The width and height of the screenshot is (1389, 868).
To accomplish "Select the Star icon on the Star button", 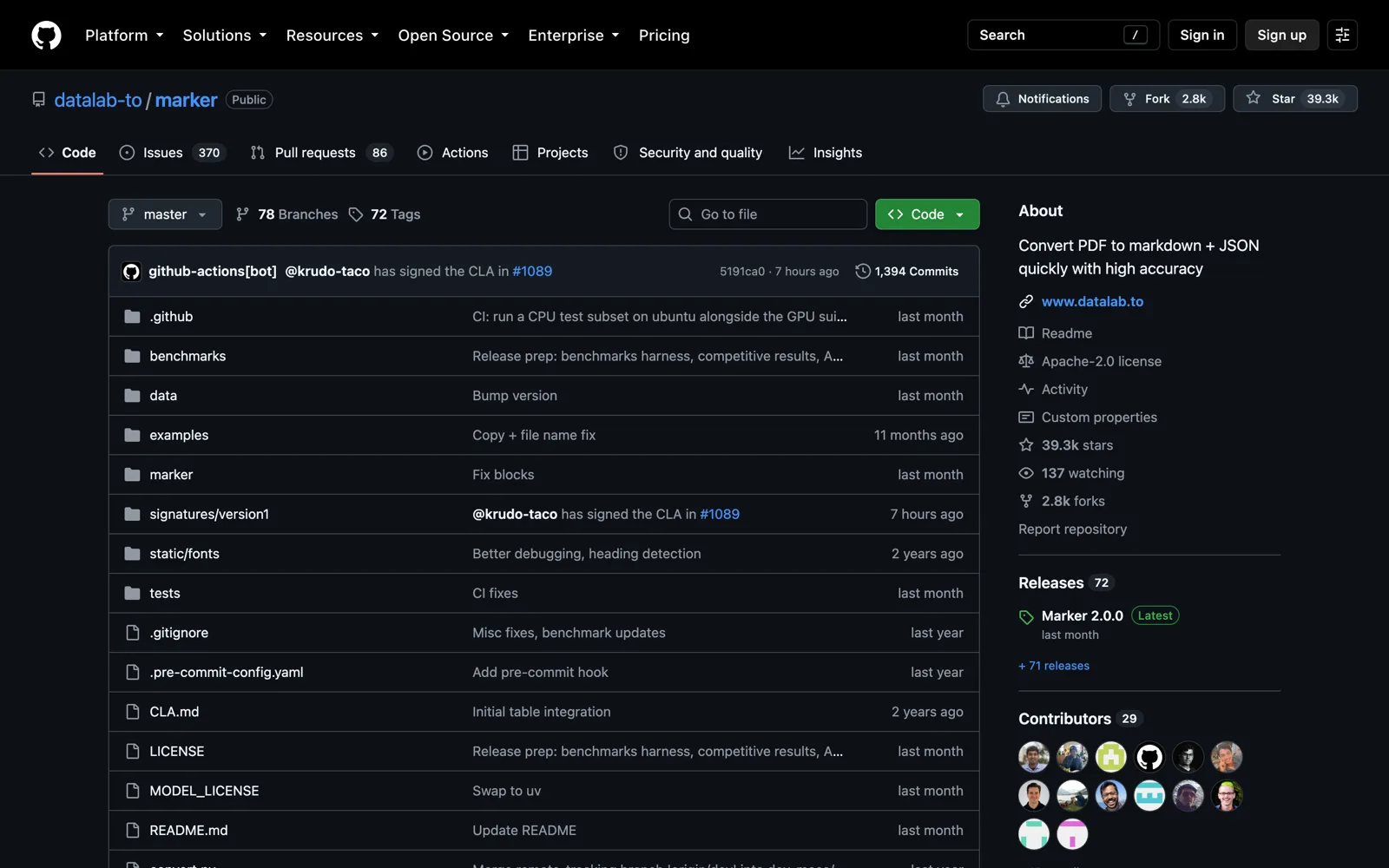I will [x=1253, y=98].
